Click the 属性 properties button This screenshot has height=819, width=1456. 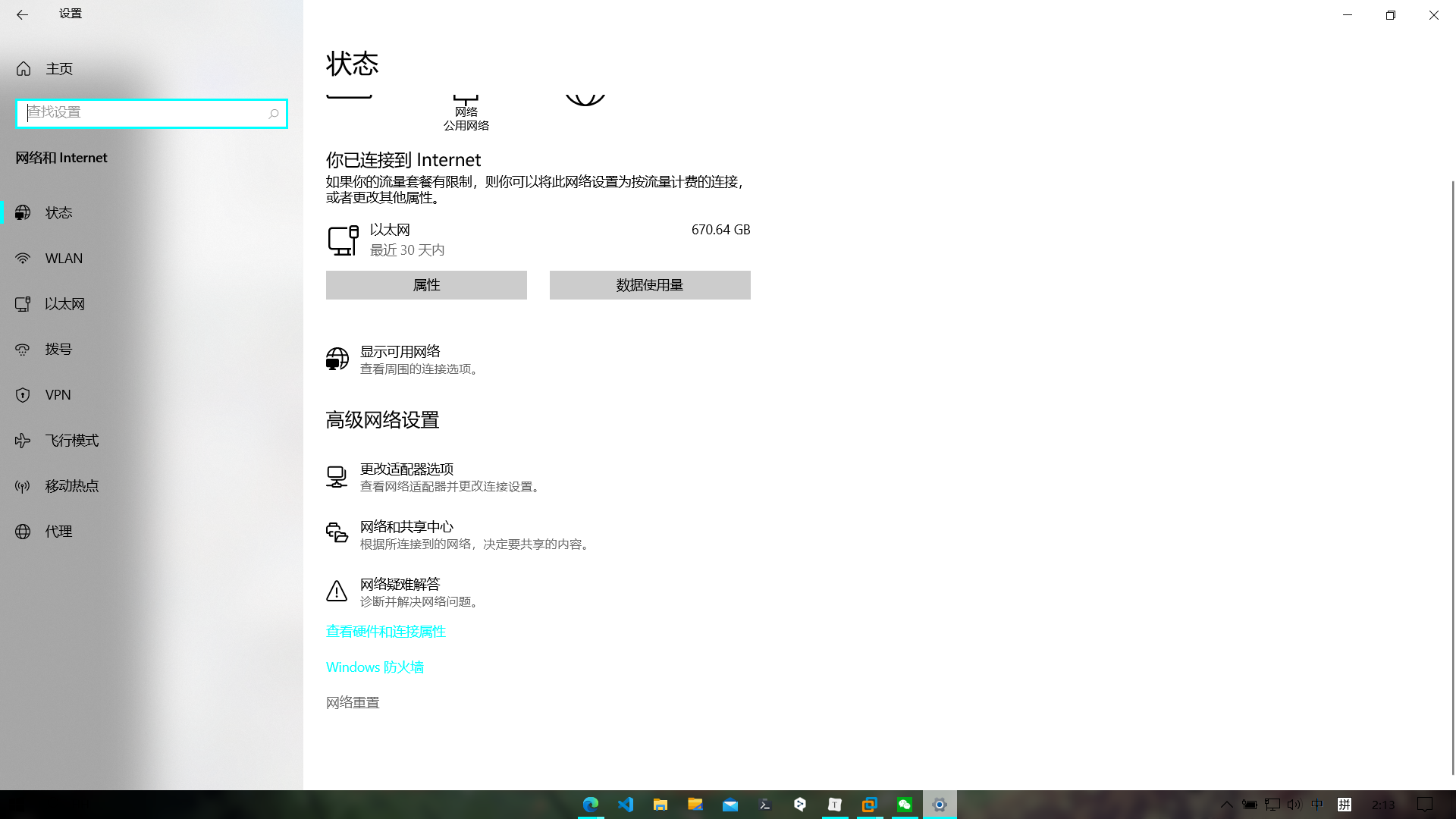coord(426,285)
